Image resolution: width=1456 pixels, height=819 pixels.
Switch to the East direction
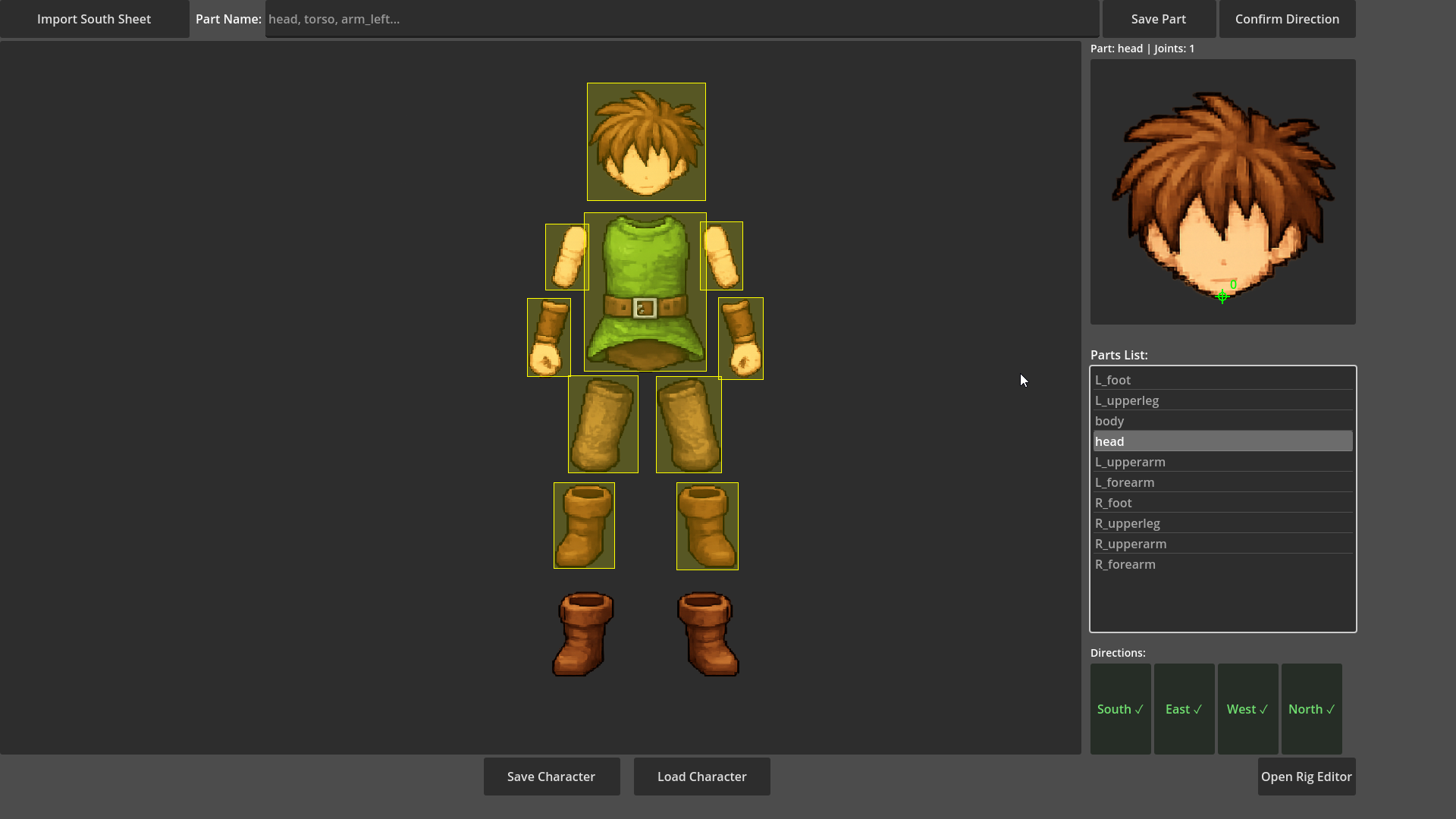1184,709
